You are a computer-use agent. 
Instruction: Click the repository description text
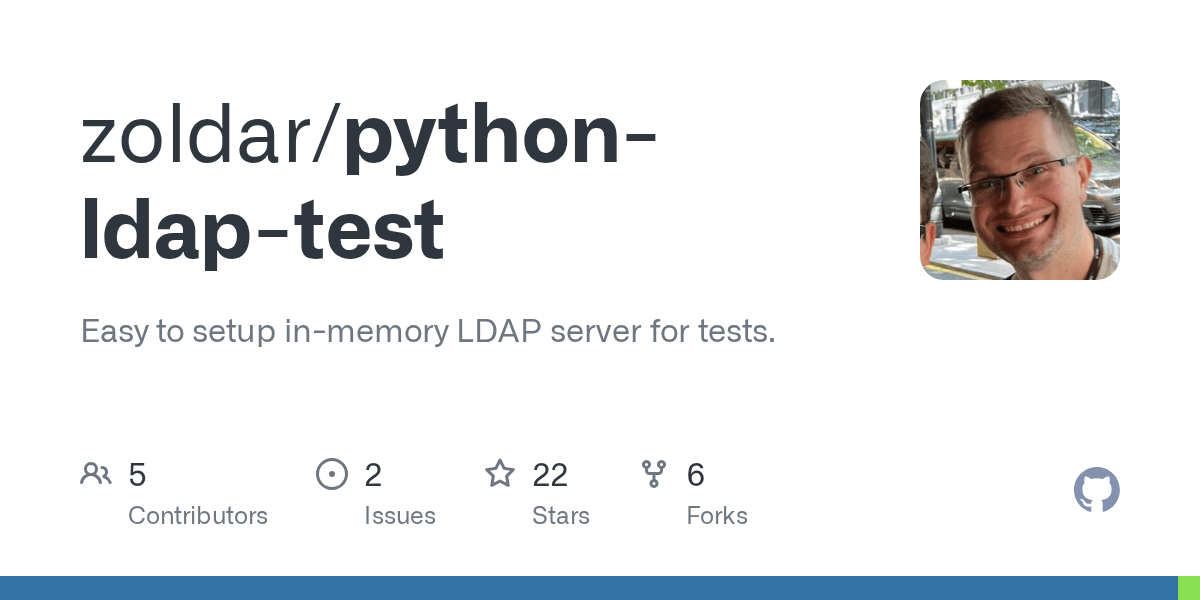428,332
